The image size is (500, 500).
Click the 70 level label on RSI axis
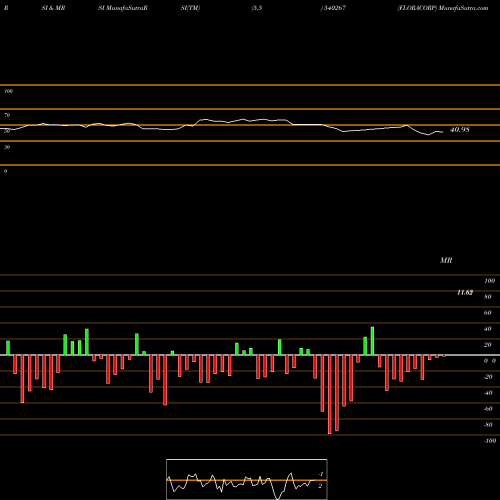(7, 115)
